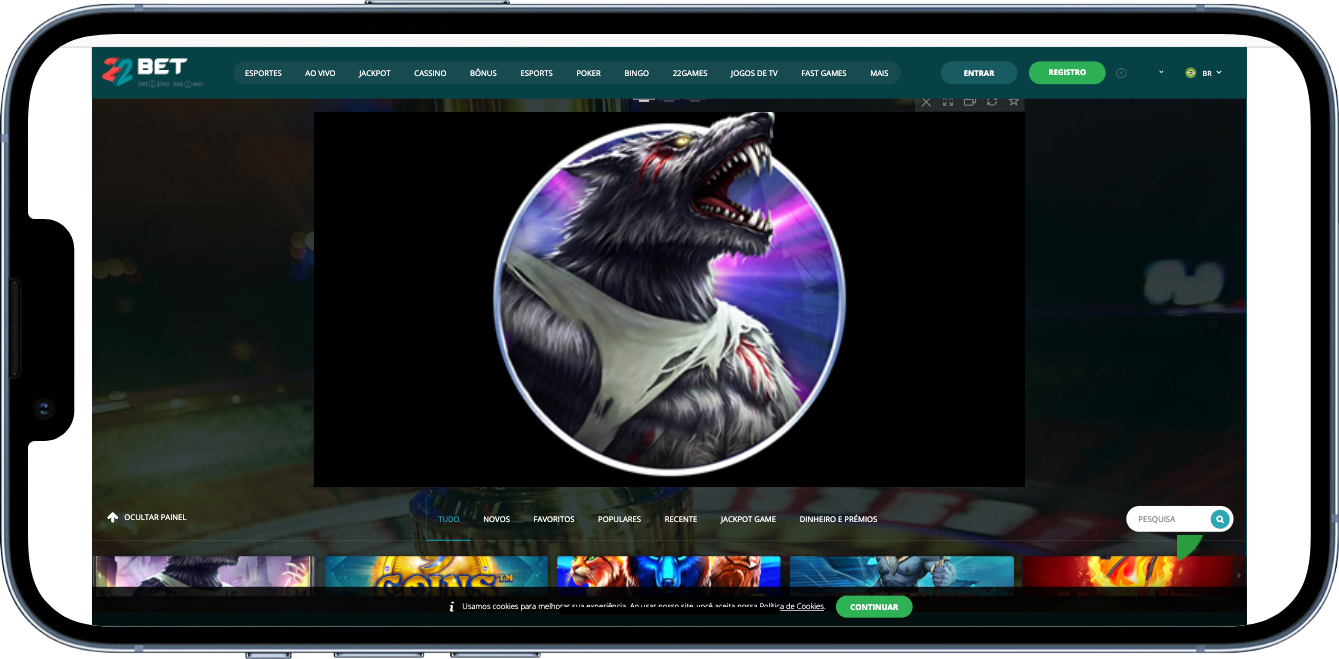The width and height of the screenshot is (1339, 659).
Task: Reload the game with refresh icon
Action: point(992,101)
